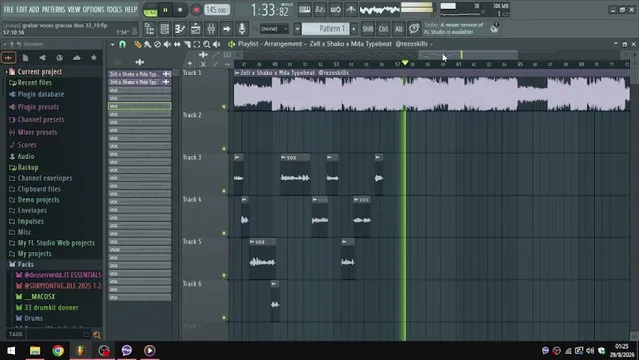The width and height of the screenshot is (639, 360).
Task: Mute Track 2 with its green dot
Action: point(224,149)
